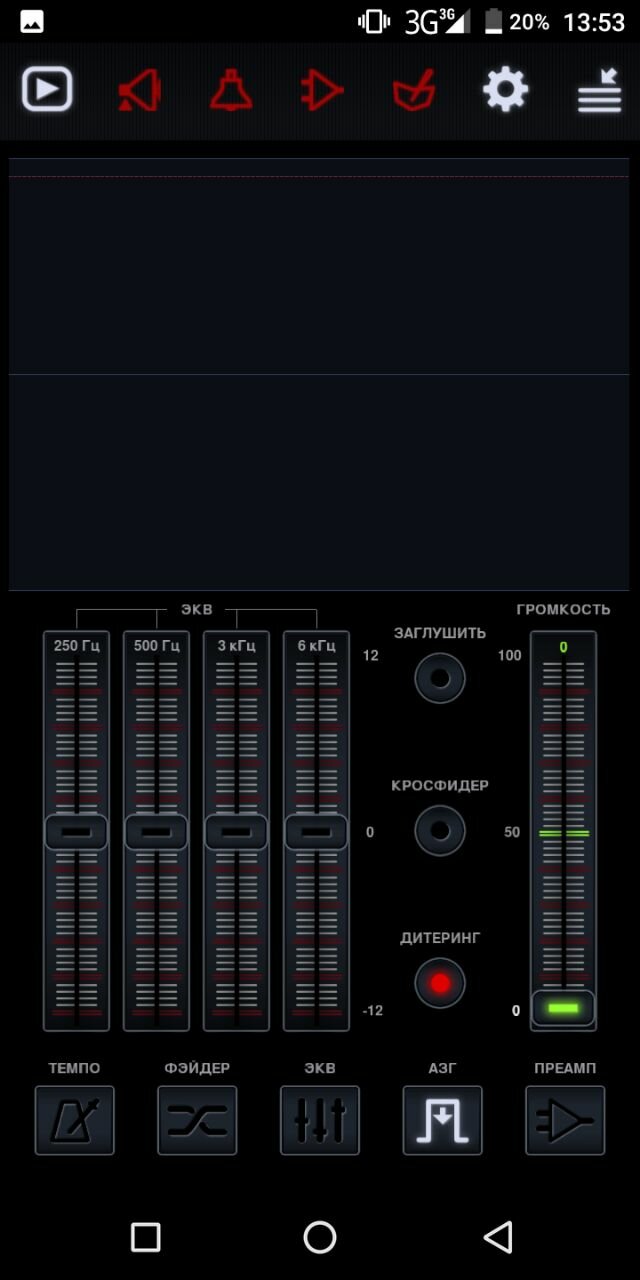Open the АЗГ limiter button
The width and height of the screenshot is (640, 1280).
[x=442, y=1120]
